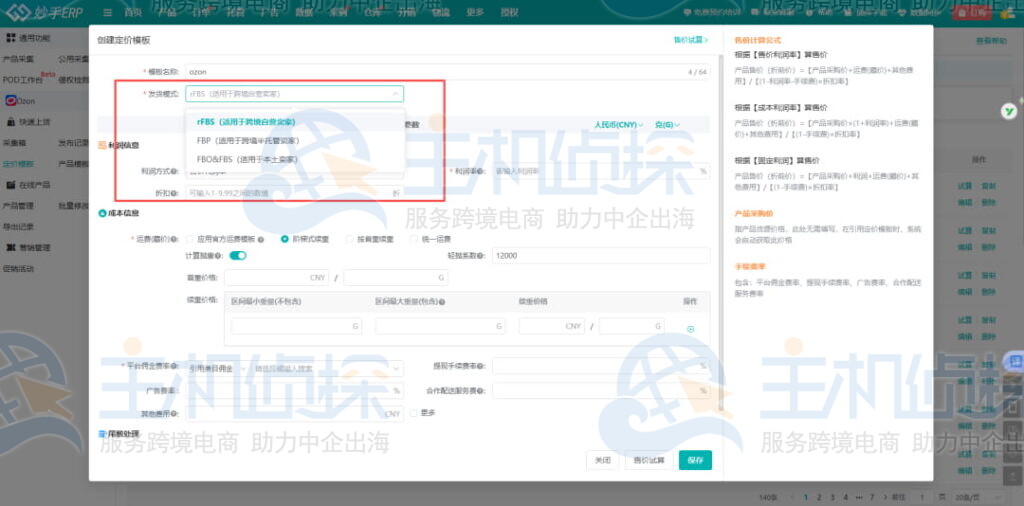Open 授权 in the top navigation
Image resolution: width=1024 pixels, height=506 pixels.
pos(509,12)
